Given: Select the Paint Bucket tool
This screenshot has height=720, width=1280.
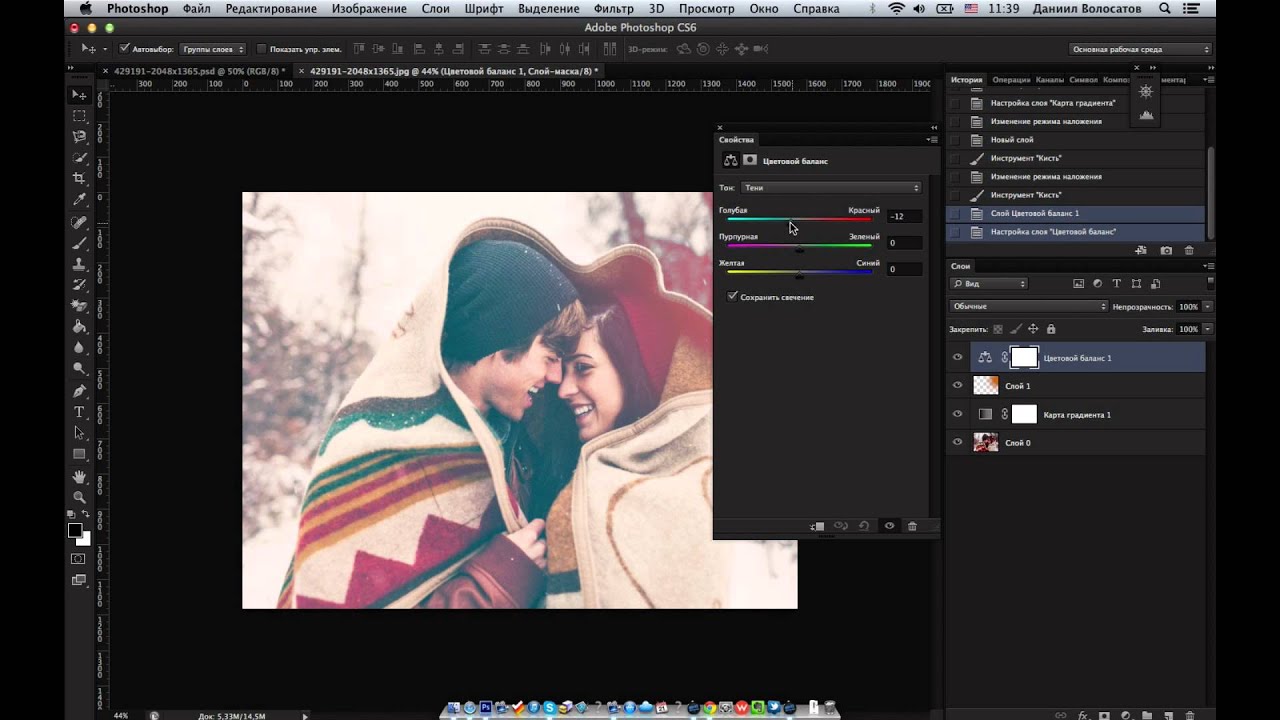Looking at the screenshot, I should point(79,327).
